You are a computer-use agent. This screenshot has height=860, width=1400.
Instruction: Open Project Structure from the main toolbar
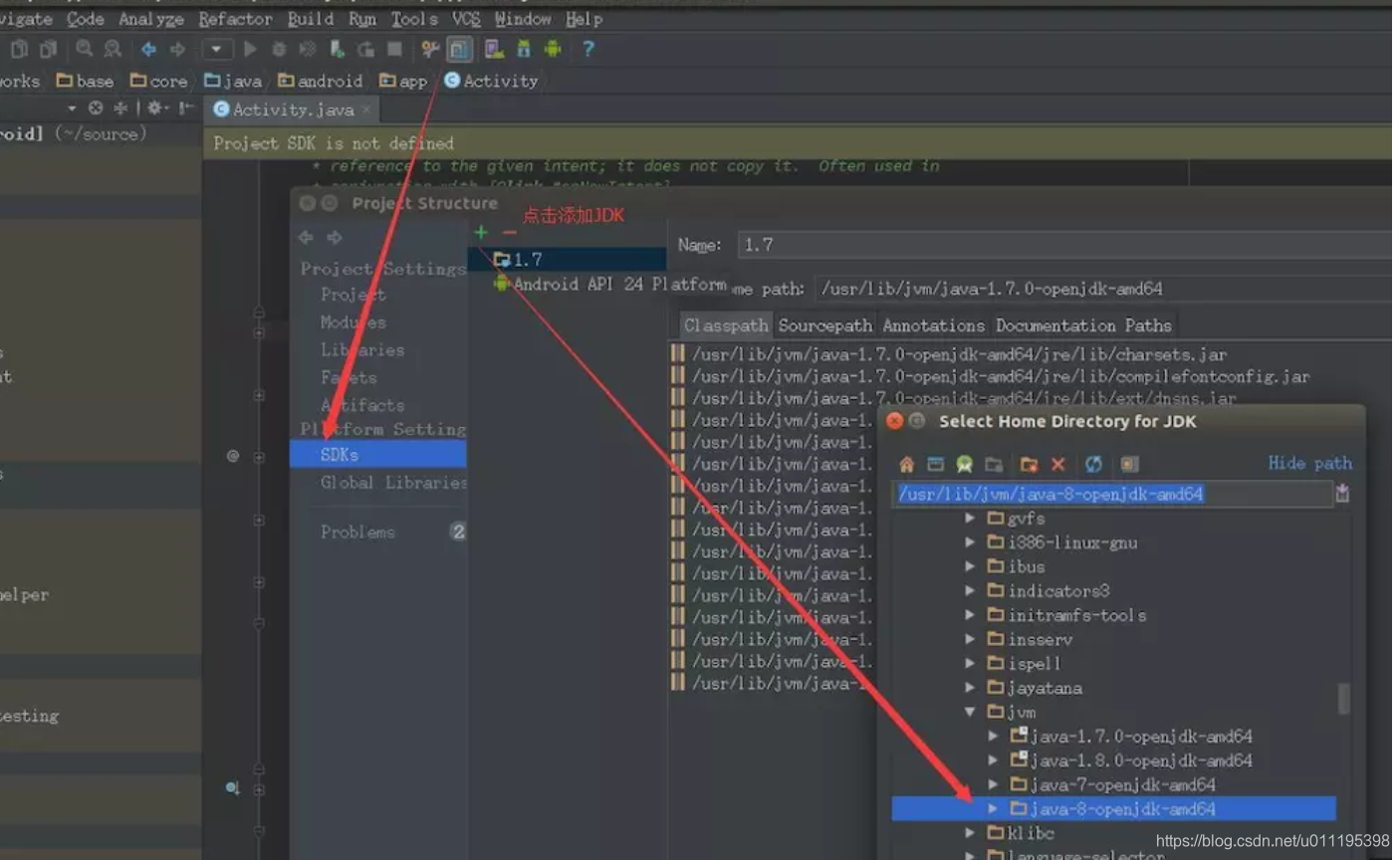(x=459, y=49)
